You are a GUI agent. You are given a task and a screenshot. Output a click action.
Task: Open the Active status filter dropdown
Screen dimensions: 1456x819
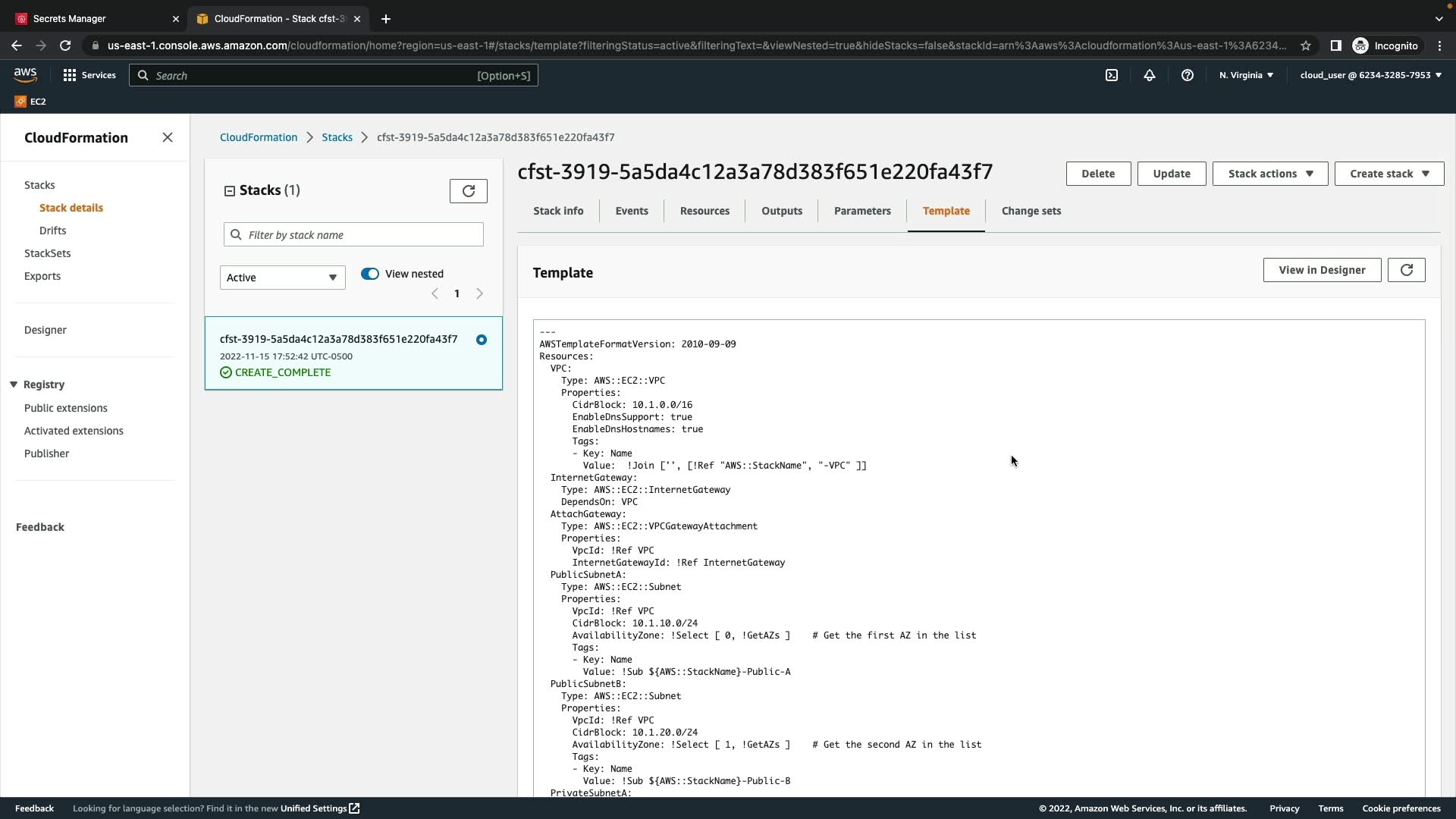point(282,278)
